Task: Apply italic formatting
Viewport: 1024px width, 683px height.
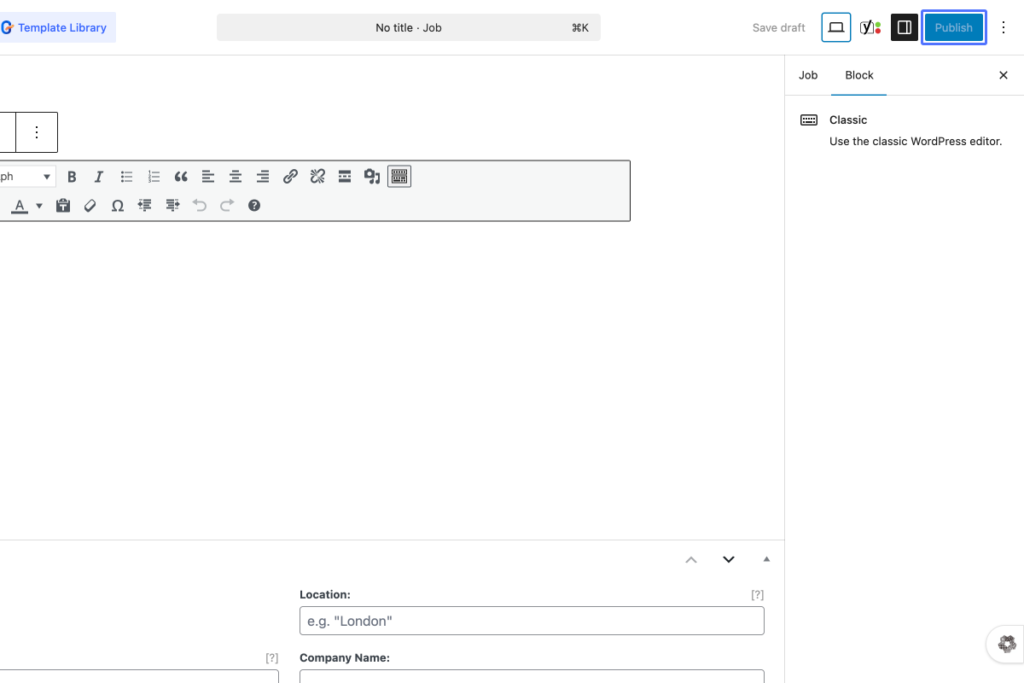Action: coord(99,176)
